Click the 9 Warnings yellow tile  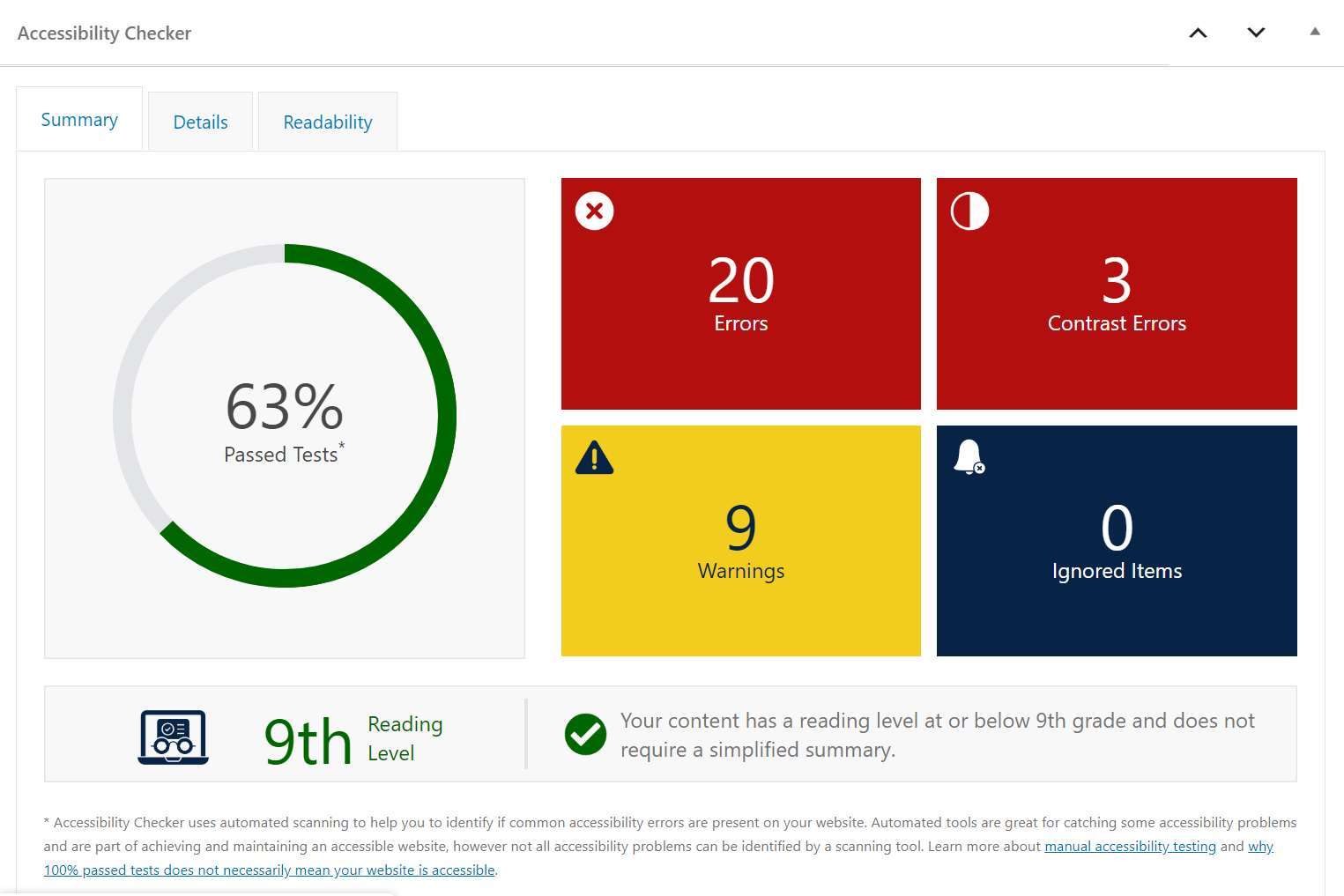(x=740, y=540)
